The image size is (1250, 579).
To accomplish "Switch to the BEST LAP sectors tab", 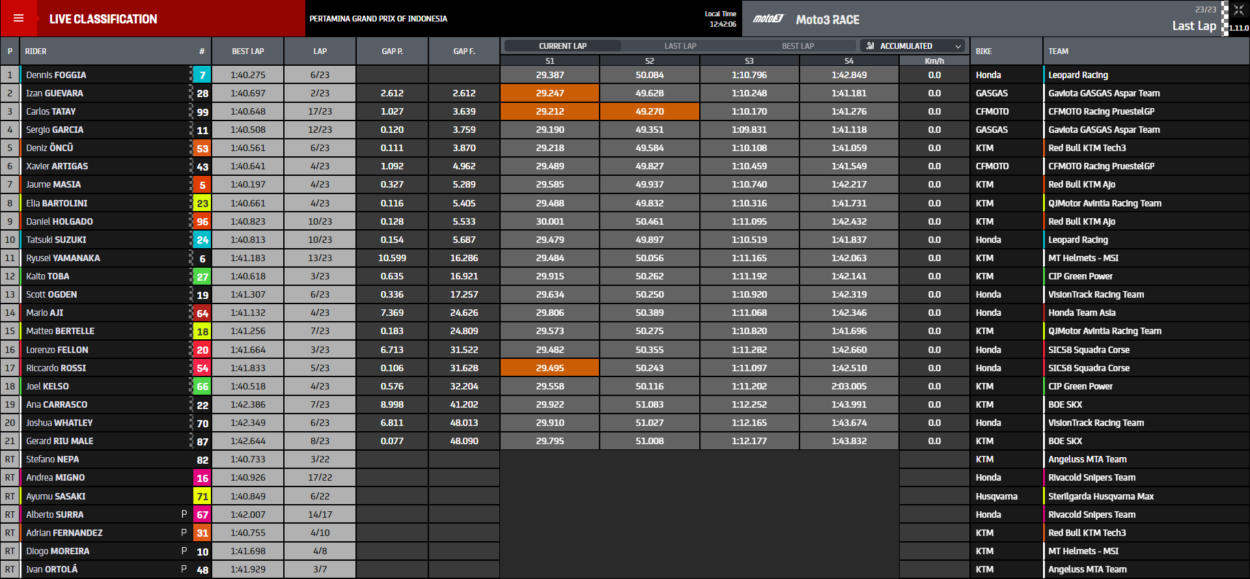I will 797,46.
